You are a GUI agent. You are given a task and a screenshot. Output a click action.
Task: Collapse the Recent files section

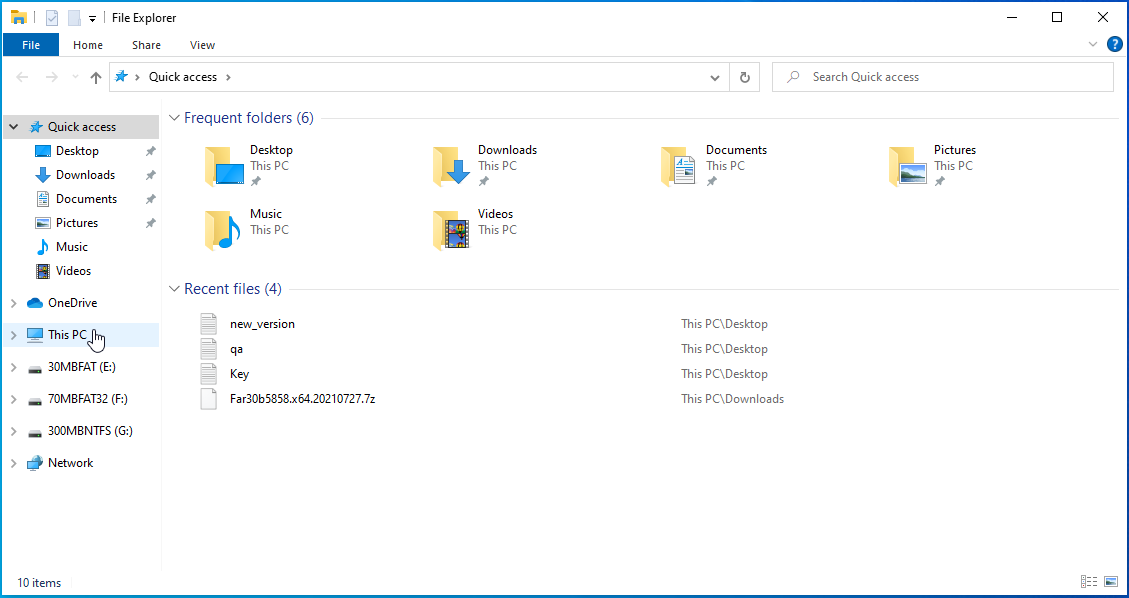click(174, 289)
